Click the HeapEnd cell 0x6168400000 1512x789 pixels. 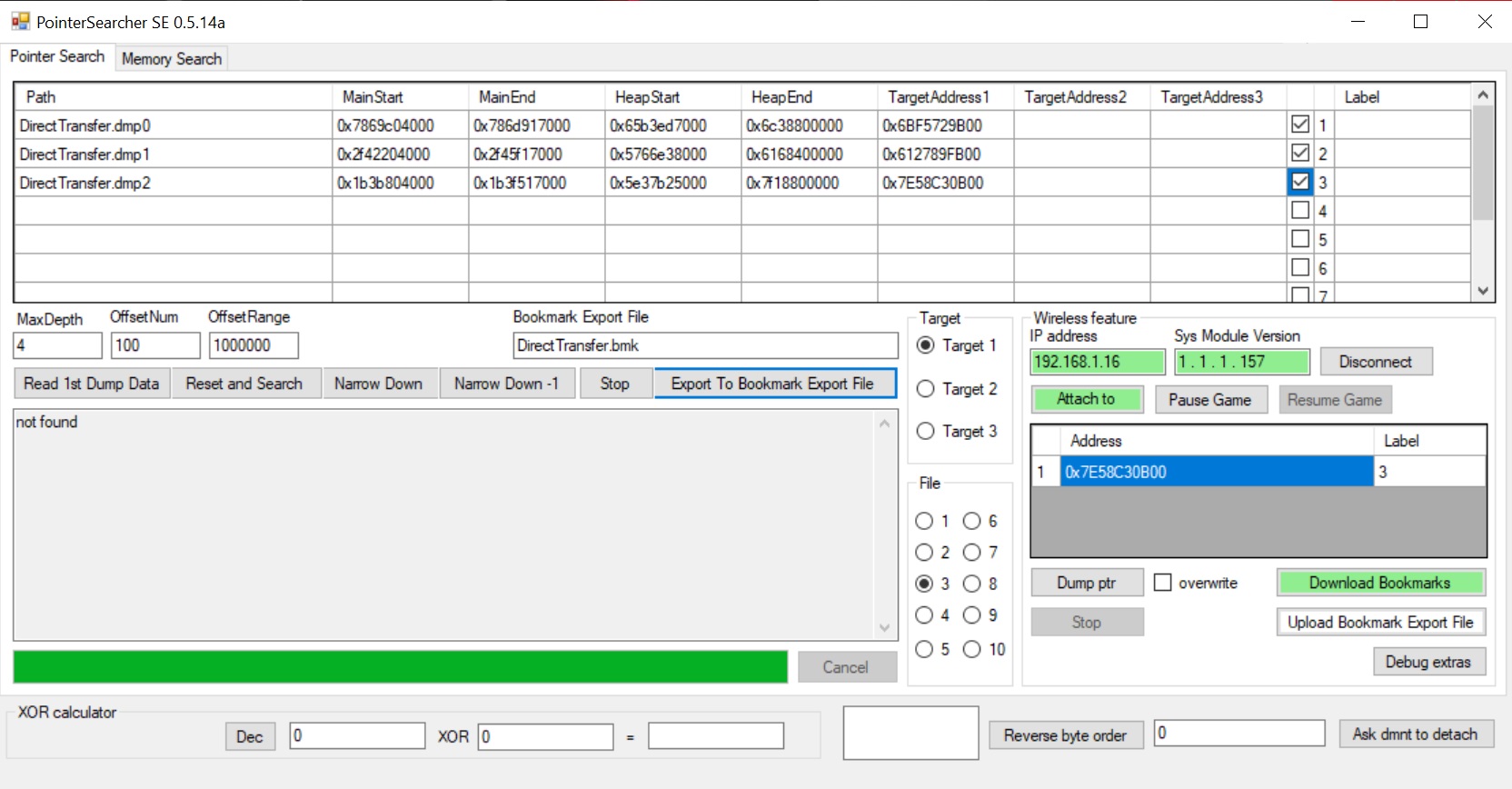pyautogui.click(x=810, y=155)
